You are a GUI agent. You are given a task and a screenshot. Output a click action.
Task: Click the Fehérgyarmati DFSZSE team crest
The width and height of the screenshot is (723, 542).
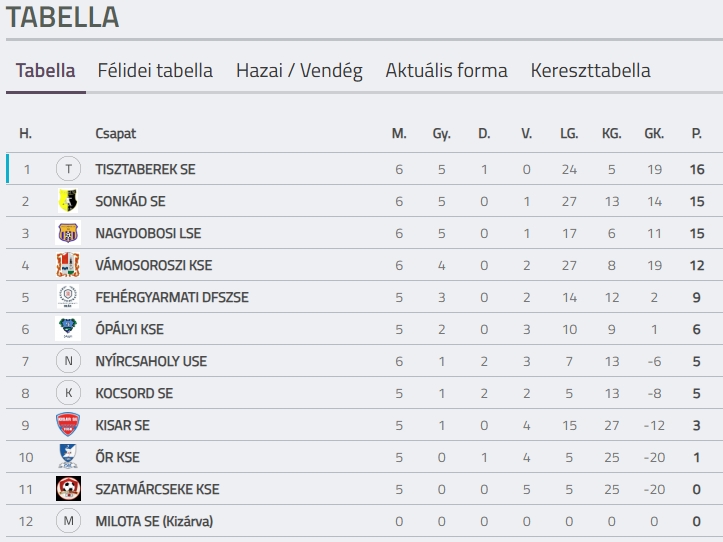(x=68, y=297)
